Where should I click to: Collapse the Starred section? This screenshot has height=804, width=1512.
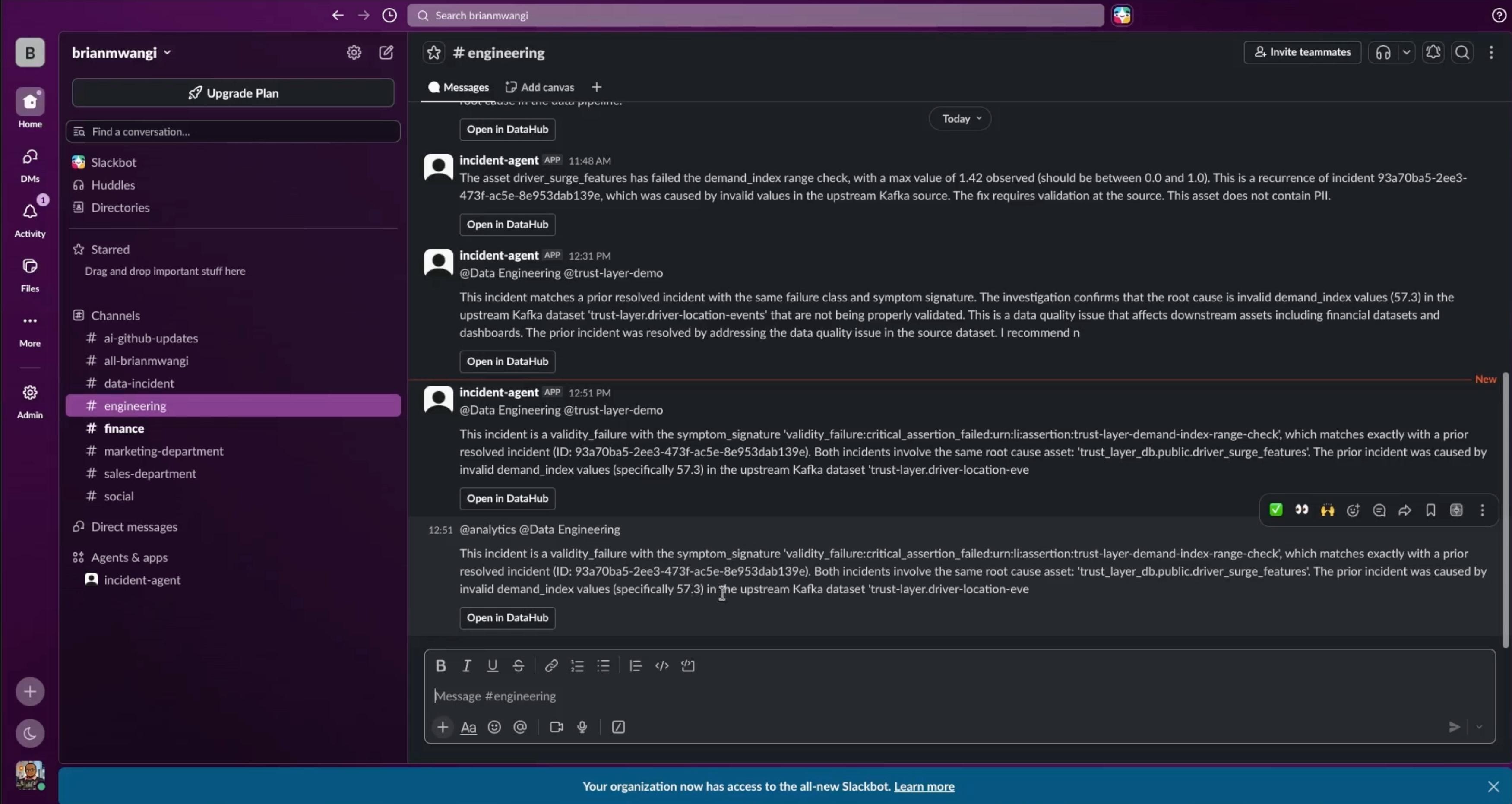(110, 249)
